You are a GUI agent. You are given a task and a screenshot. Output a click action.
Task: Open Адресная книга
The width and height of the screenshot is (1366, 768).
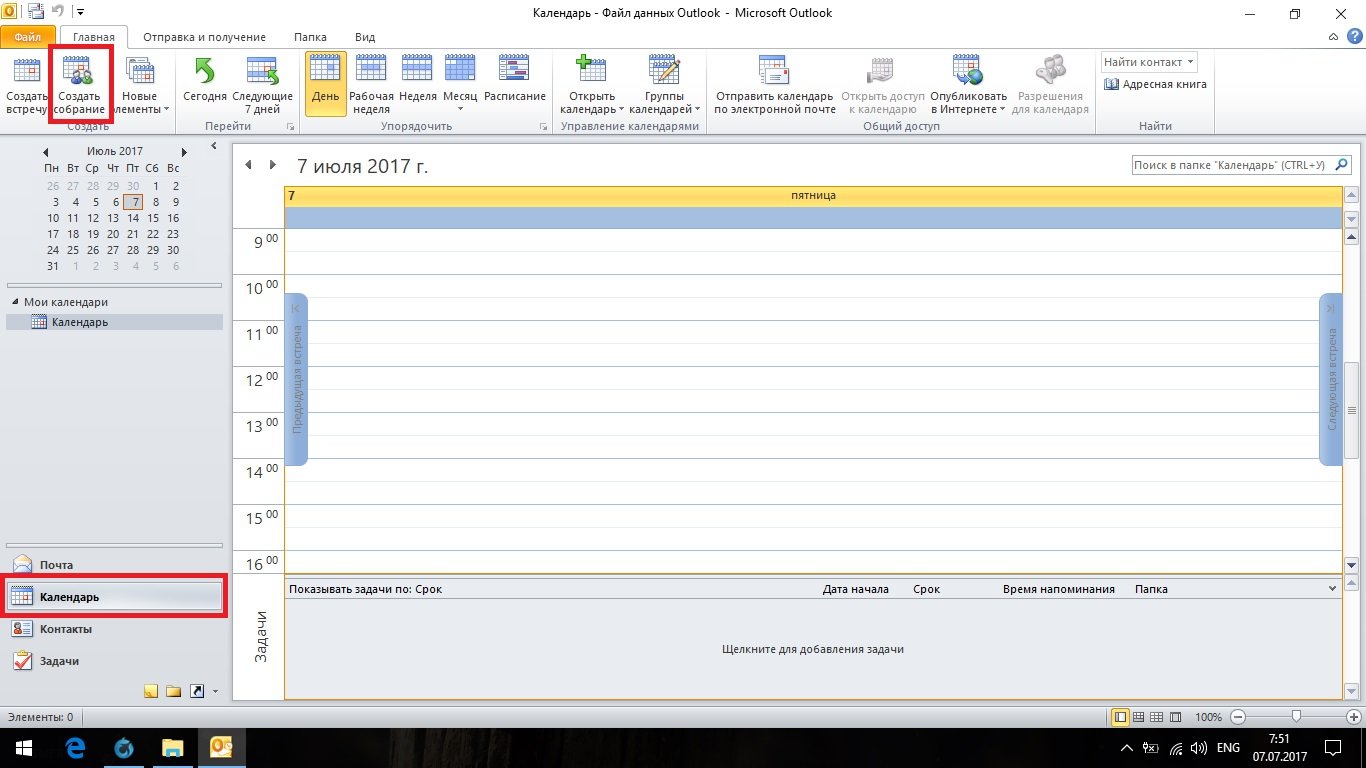[x=1156, y=85]
